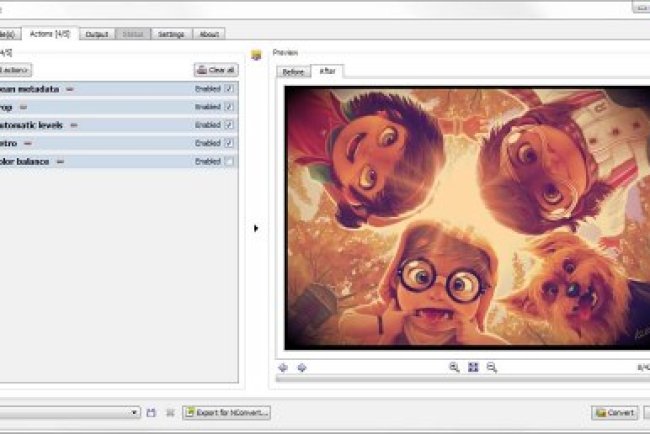This screenshot has height=434, width=650.
Task: Disable the Clean metadata action checkbox
Action: [x=229, y=89]
